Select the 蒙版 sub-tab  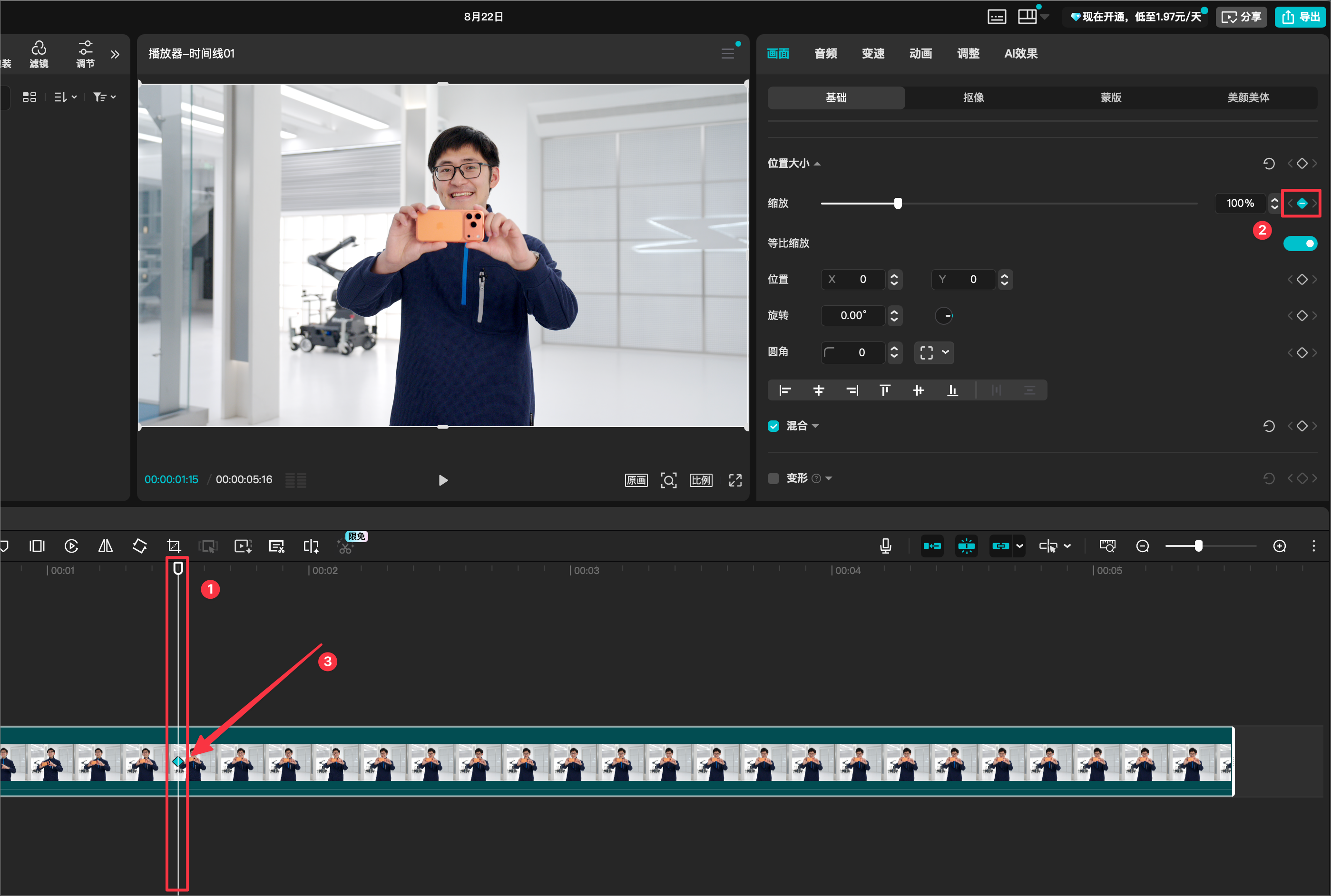tap(1110, 97)
